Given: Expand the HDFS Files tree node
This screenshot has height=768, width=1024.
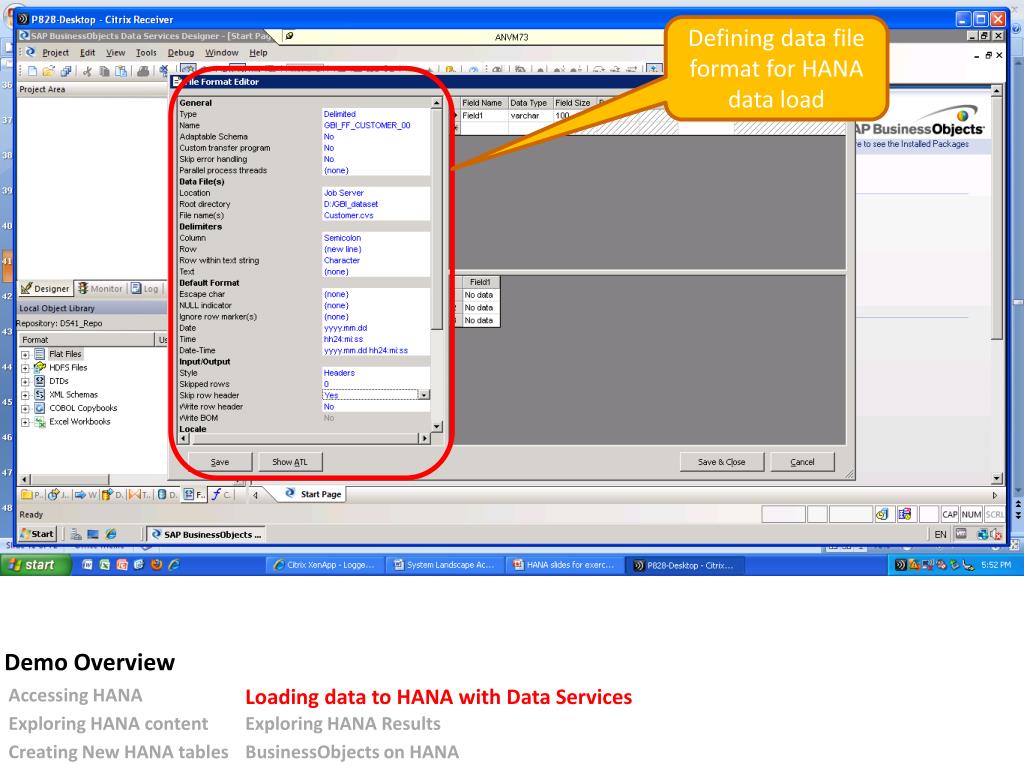Looking at the screenshot, I should tap(25, 368).
